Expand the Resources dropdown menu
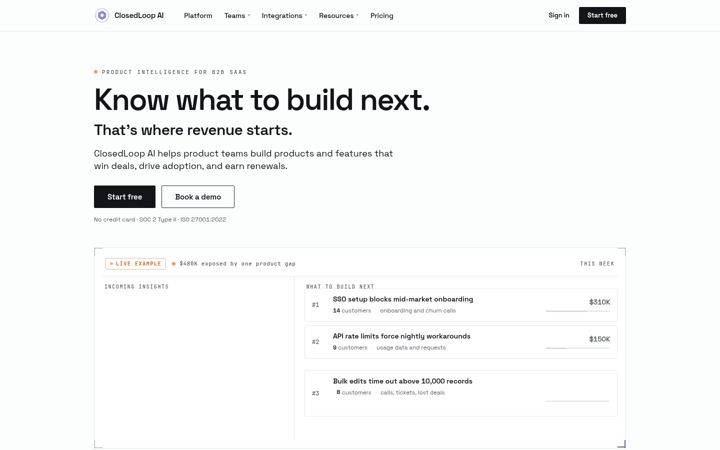 (x=338, y=16)
